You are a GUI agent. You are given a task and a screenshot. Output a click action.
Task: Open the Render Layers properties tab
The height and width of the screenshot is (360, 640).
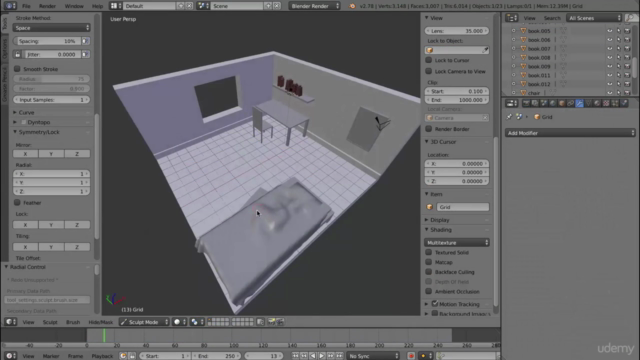pyautogui.click(x=535, y=103)
